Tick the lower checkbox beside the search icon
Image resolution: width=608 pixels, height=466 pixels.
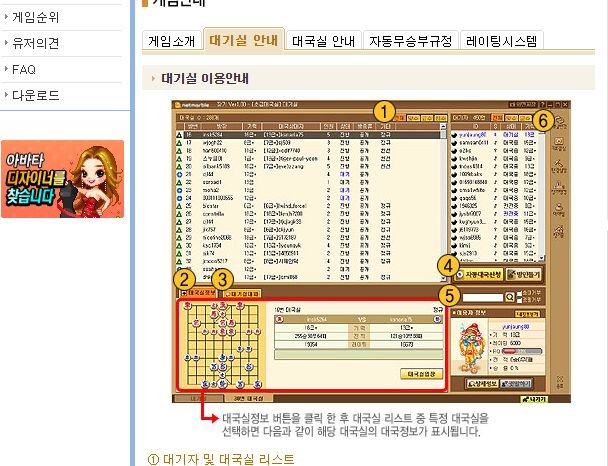click(x=520, y=300)
